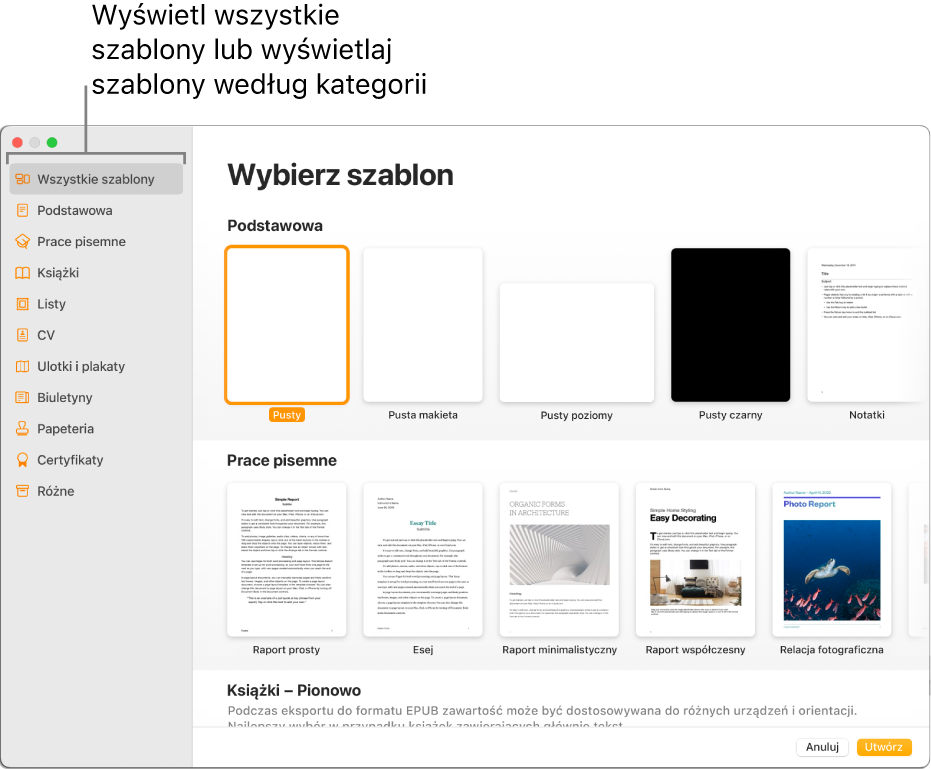Viewport: 931px width, 769px height.
Task: Click the green full-screen window button
Action: 52,143
